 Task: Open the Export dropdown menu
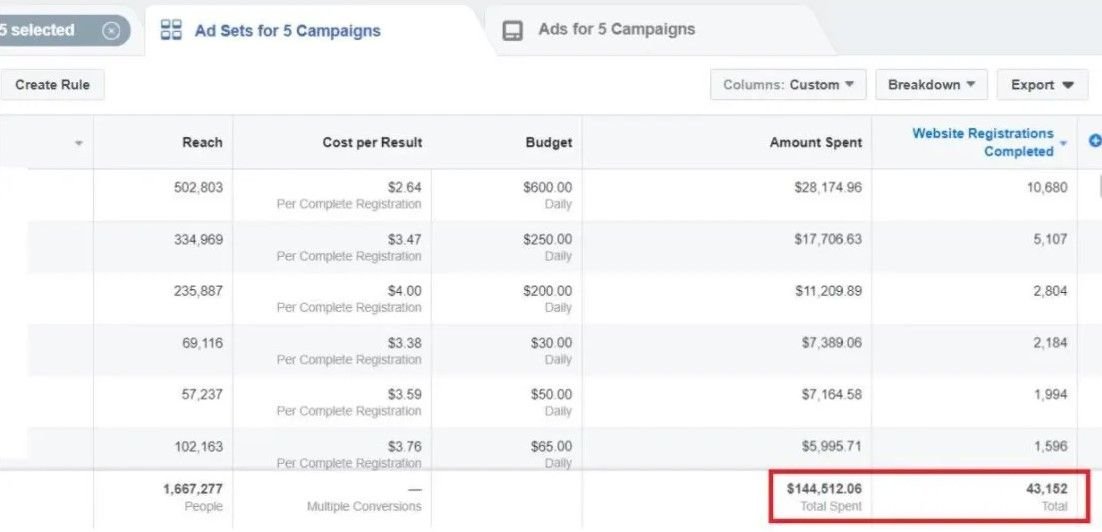tap(1042, 85)
